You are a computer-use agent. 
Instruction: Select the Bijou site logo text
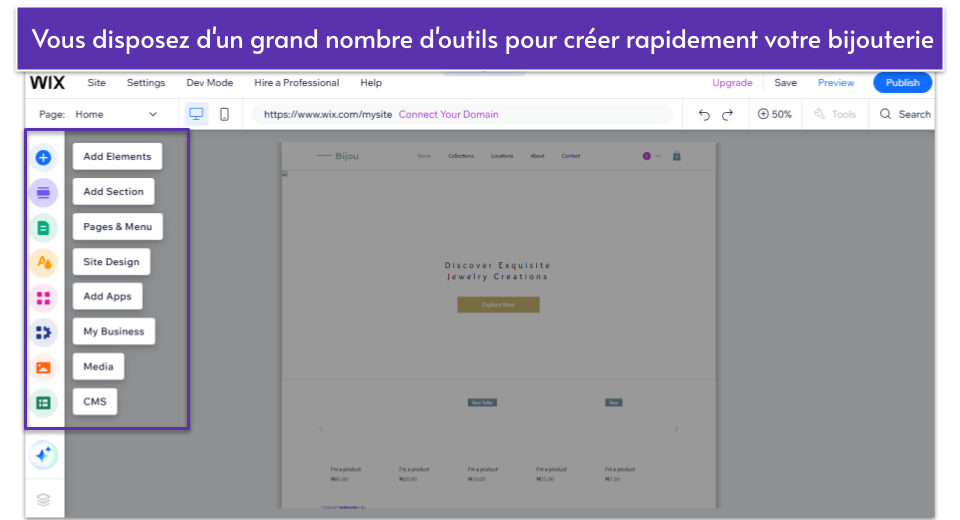(347, 156)
